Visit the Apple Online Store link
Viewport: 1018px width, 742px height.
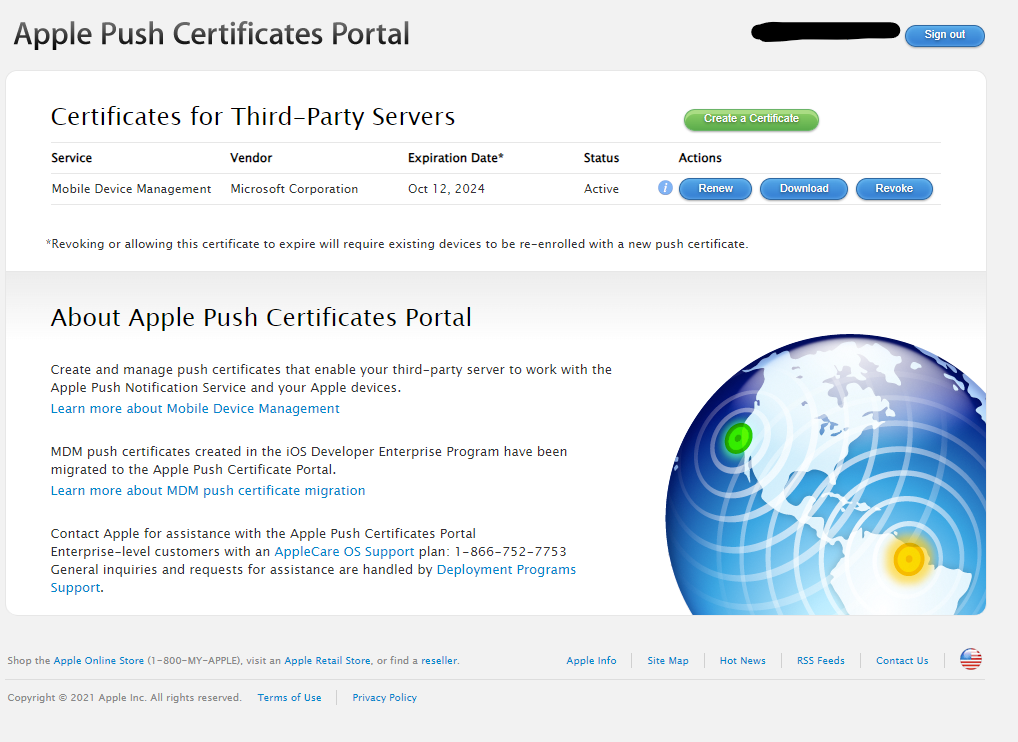coord(99,660)
